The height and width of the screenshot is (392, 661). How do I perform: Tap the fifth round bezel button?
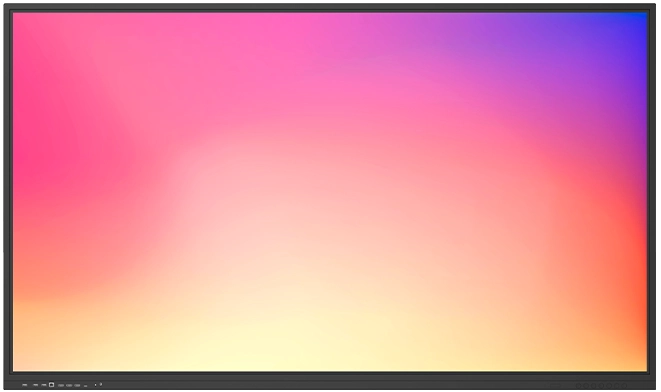(x=609, y=386)
